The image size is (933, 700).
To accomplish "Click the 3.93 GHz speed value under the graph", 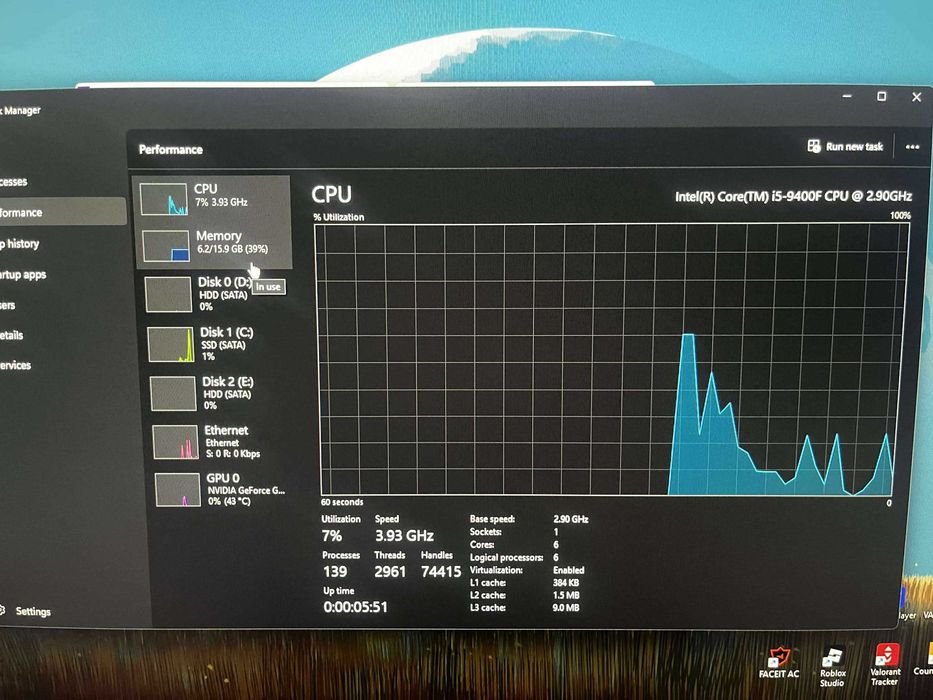I will coord(404,536).
